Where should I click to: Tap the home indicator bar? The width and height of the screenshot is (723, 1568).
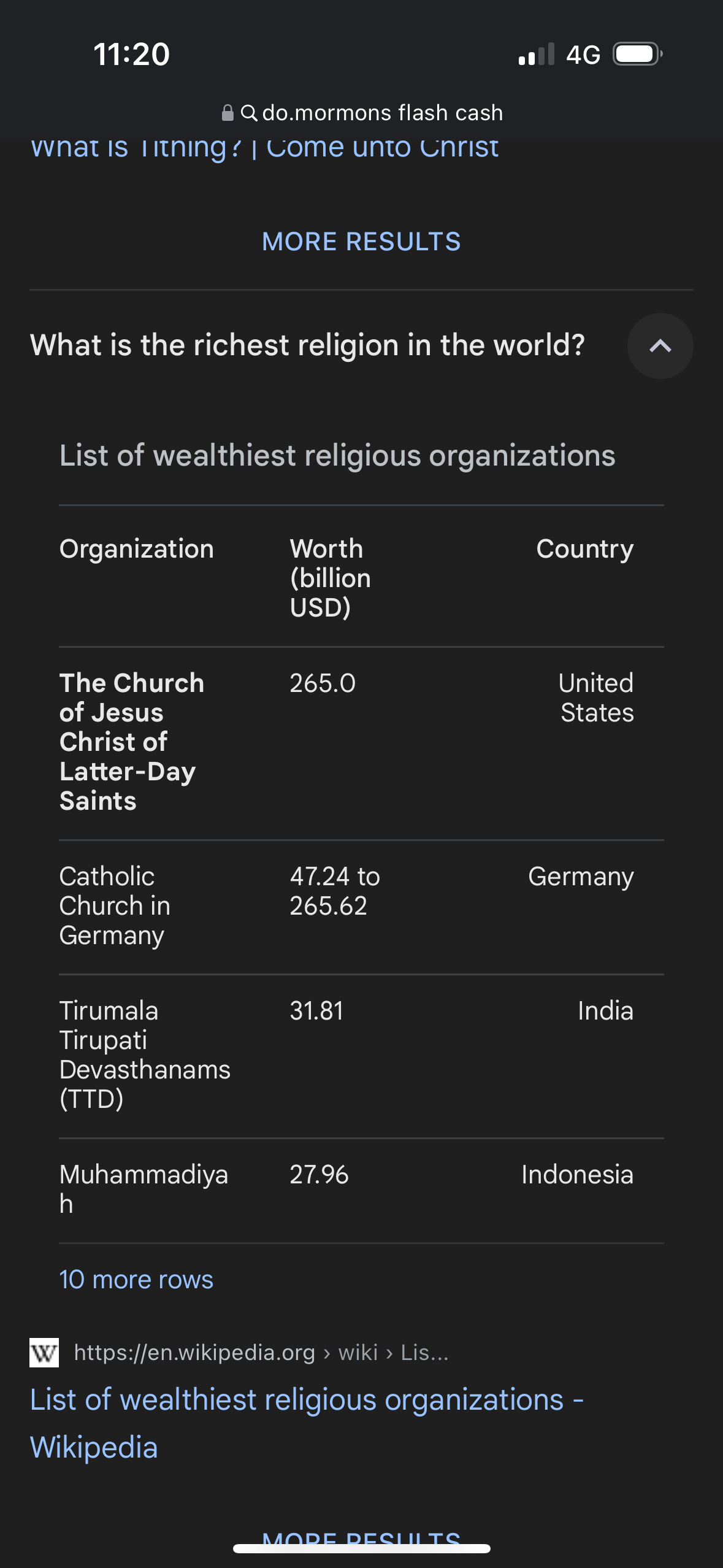coord(361,1549)
